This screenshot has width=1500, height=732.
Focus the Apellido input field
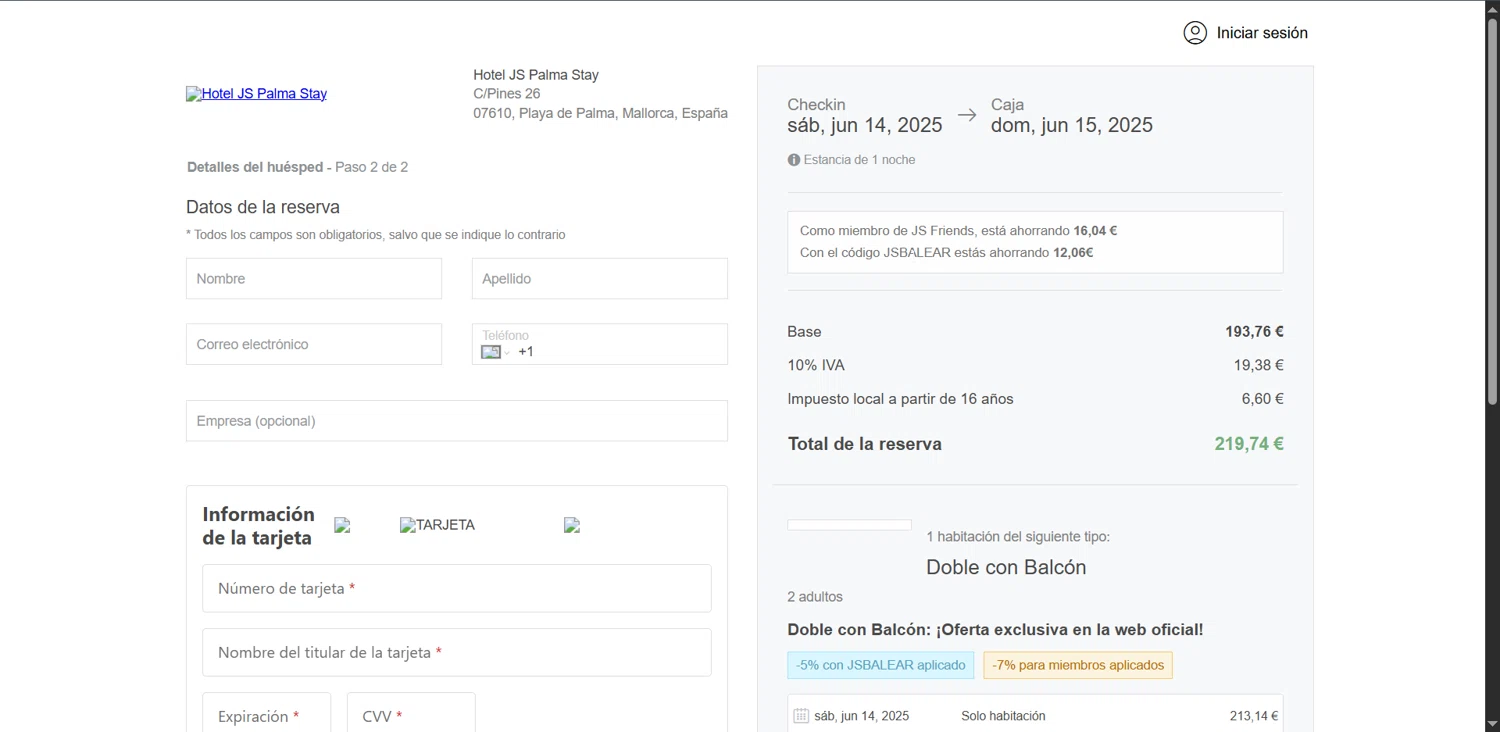point(600,279)
